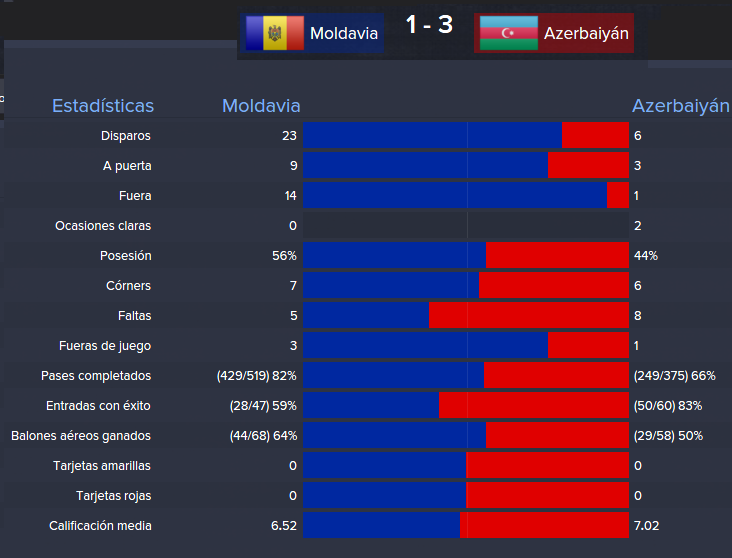Click the blue Disparos bar segment
The width and height of the screenshot is (732, 558).
point(432,136)
